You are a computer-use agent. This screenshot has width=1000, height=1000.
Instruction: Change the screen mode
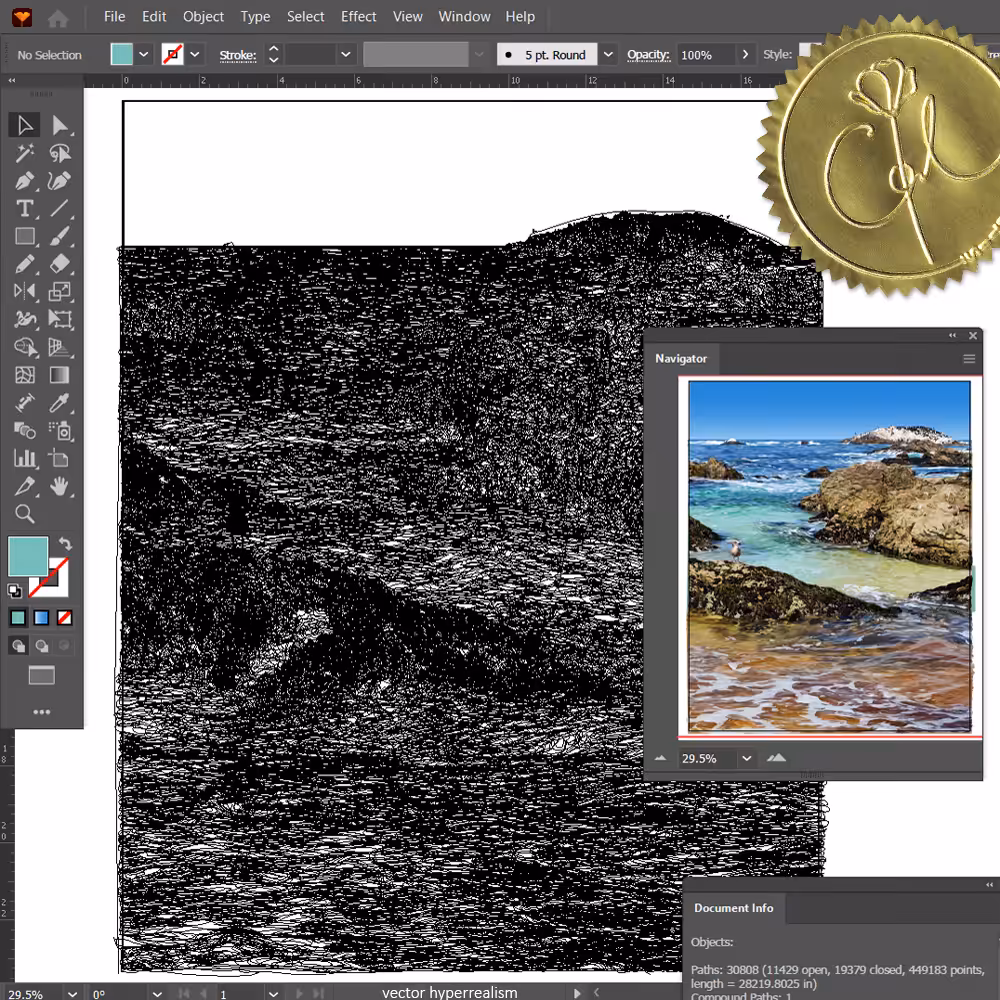click(41, 675)
